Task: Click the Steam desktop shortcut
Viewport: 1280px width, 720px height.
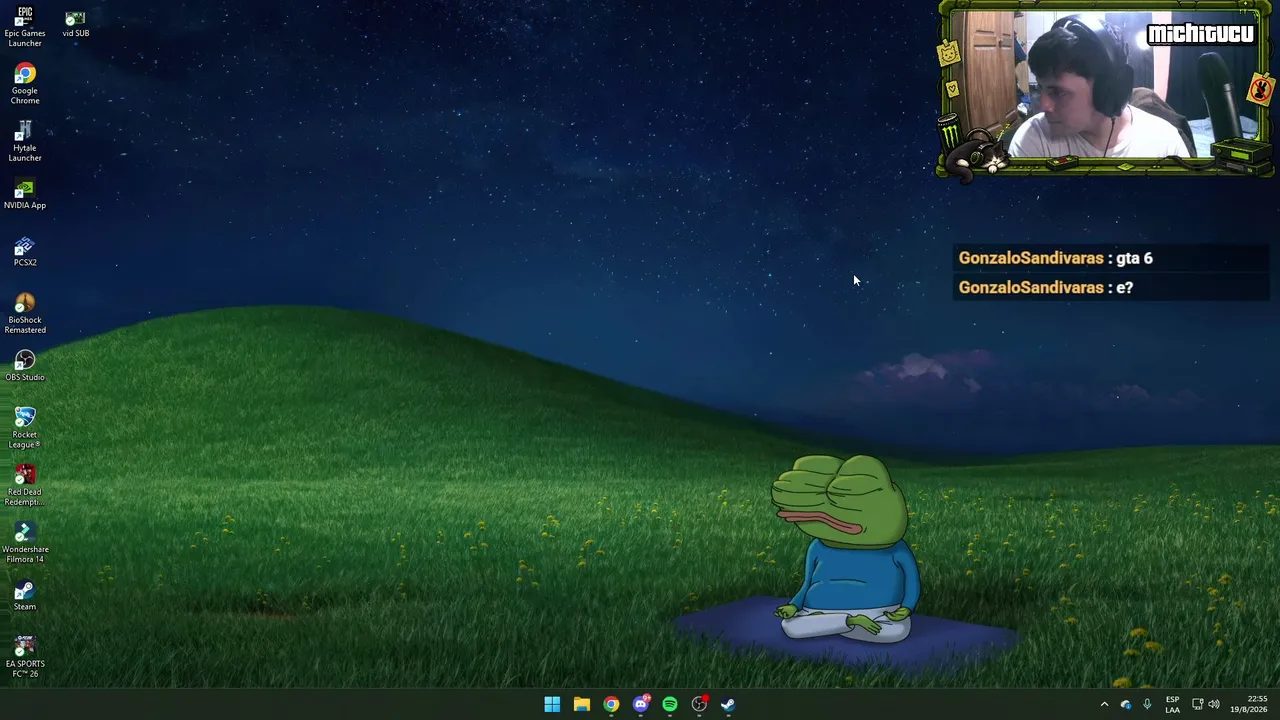Action: (25, 594)
